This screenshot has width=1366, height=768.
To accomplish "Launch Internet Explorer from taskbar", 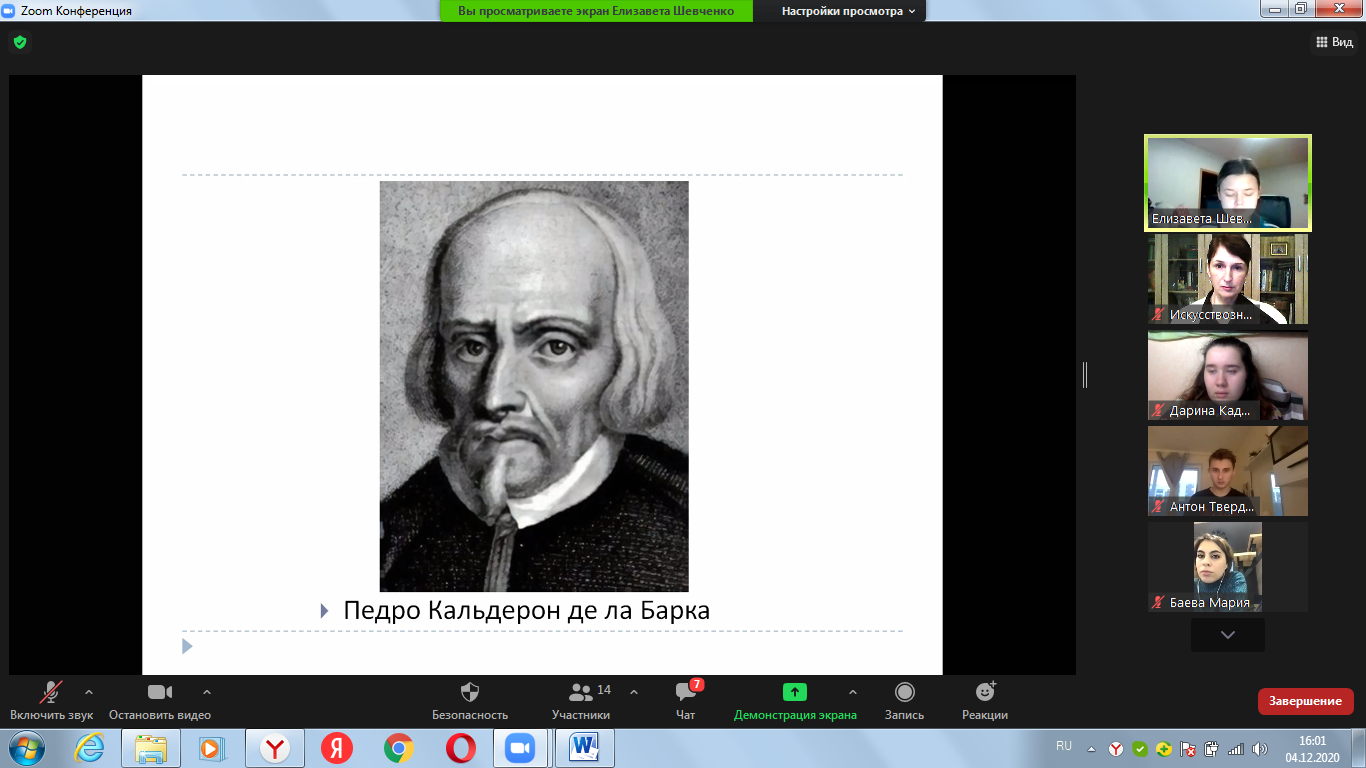I will pos(89,748).
